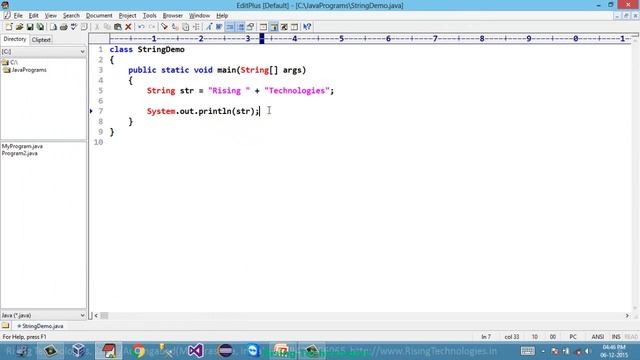Screen dimensions: 640x360
Task: Open the Browser menu
Action: pyautogui.click(x=173, y=16)
